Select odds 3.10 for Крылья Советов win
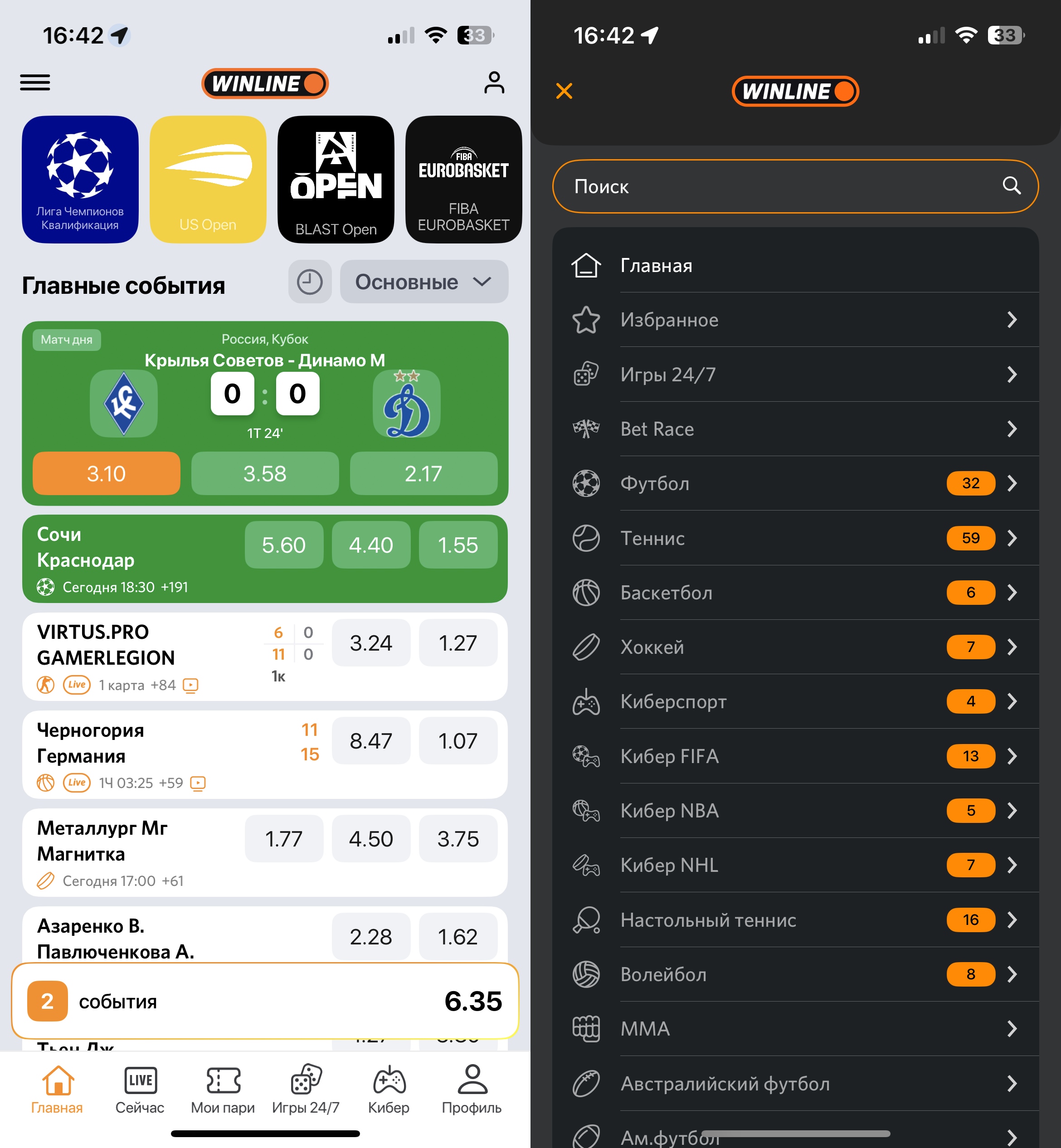The width and height of the screenshot is (1061, 1148). coord(106,473)
